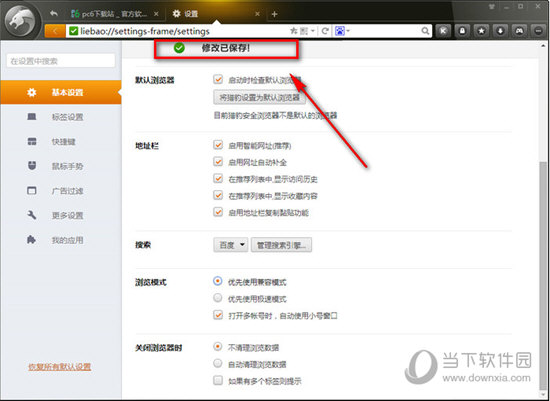Viewport: 550px width, 401px height.
Task: Toggle 启动时检查默认浏览器 checkbox
Action: pyautogui.click(x=218, y=79)
